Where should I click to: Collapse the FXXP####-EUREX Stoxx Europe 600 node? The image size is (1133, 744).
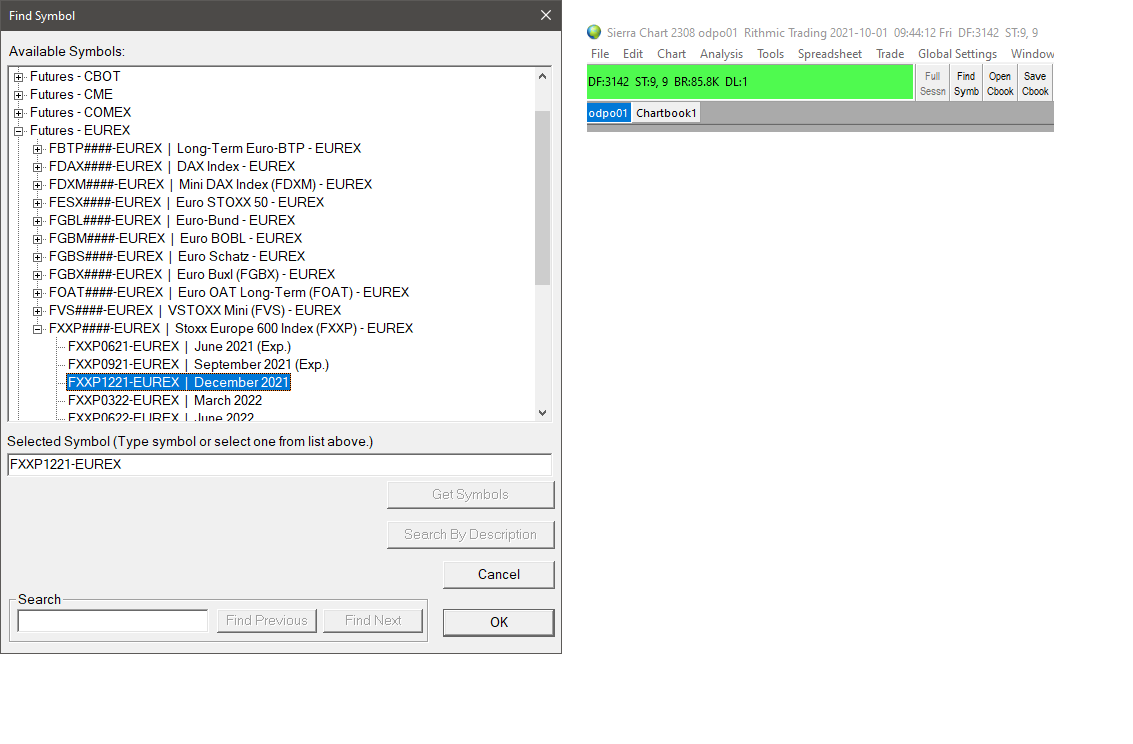point(38,329)
